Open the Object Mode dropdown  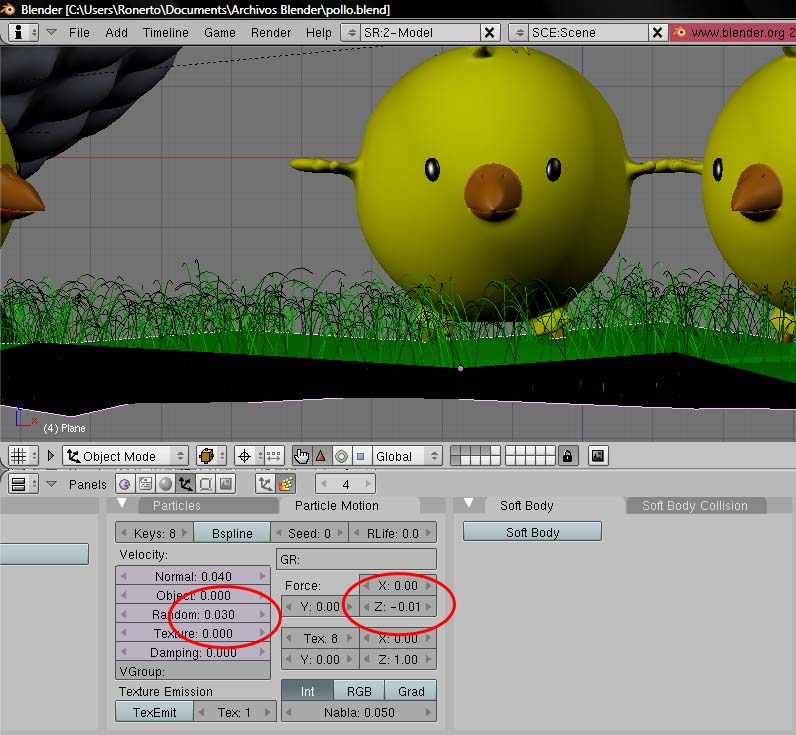pyautogui.click(x=124, y=456)
